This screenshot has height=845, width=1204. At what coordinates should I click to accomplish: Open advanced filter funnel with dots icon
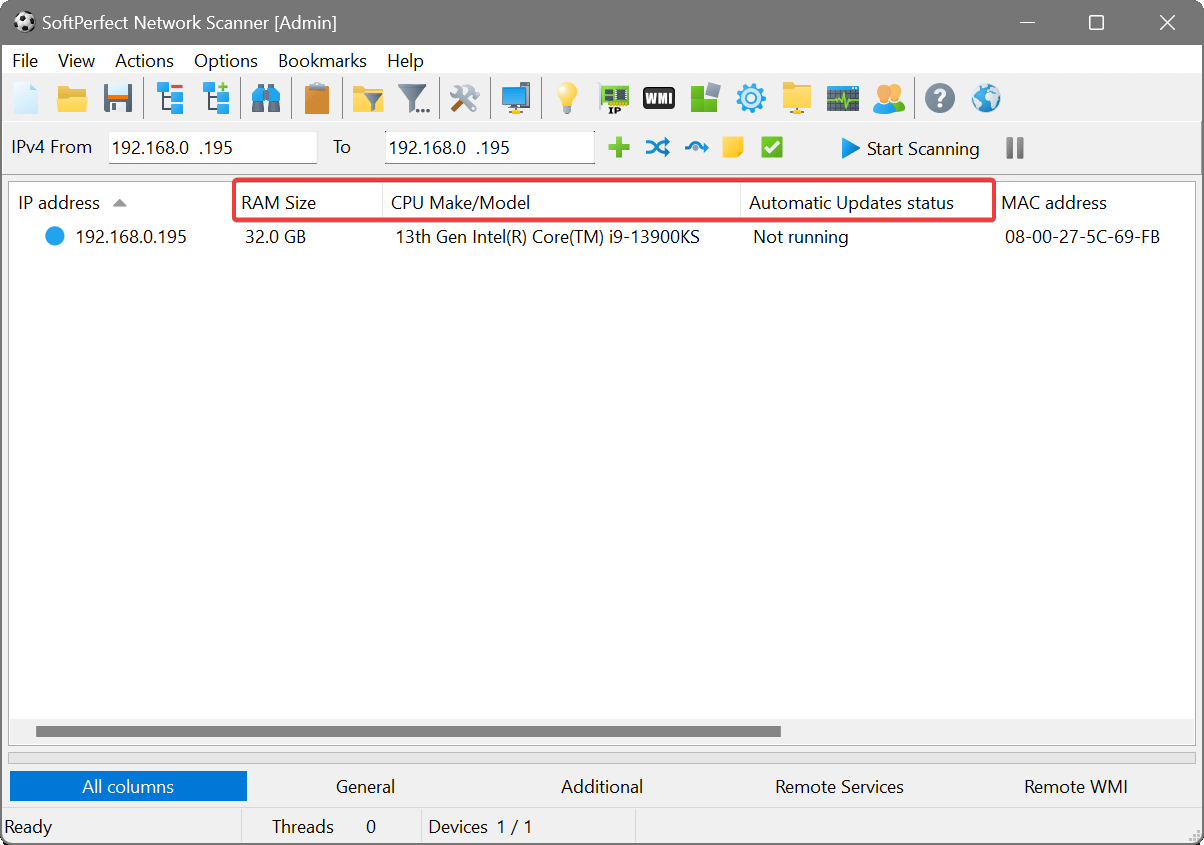(414, 98)
